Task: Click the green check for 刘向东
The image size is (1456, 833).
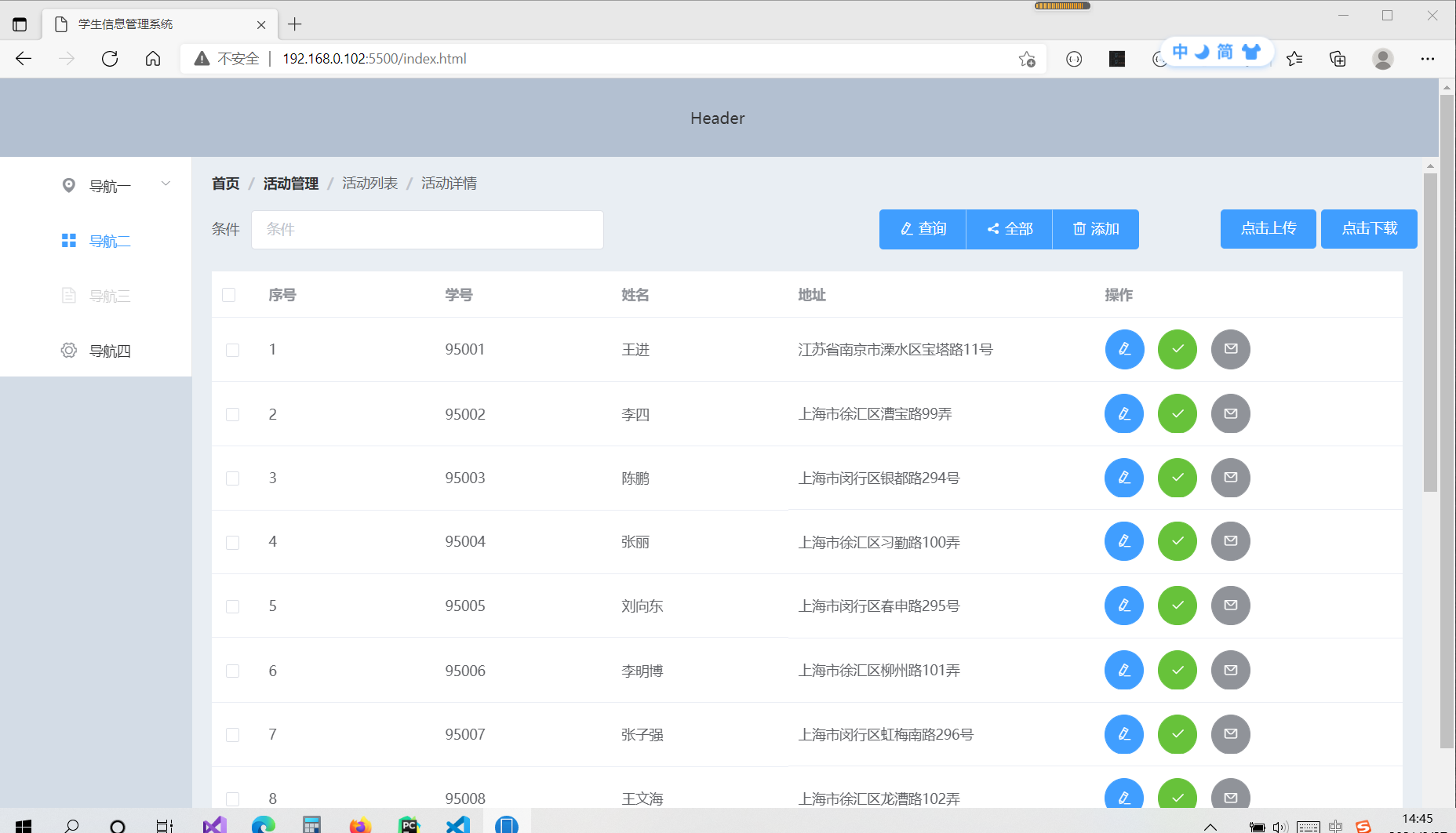Action: tap(1178, 606)
